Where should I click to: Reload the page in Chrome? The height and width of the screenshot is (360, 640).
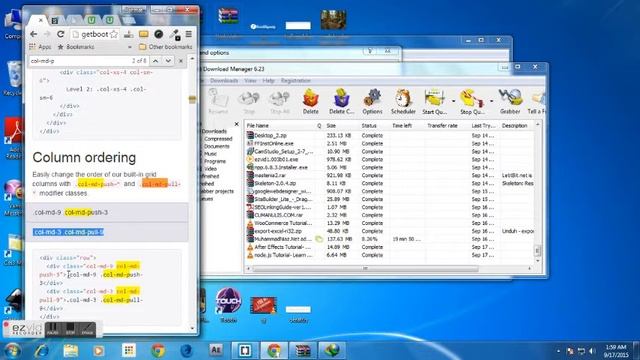[x=60, y=34]
